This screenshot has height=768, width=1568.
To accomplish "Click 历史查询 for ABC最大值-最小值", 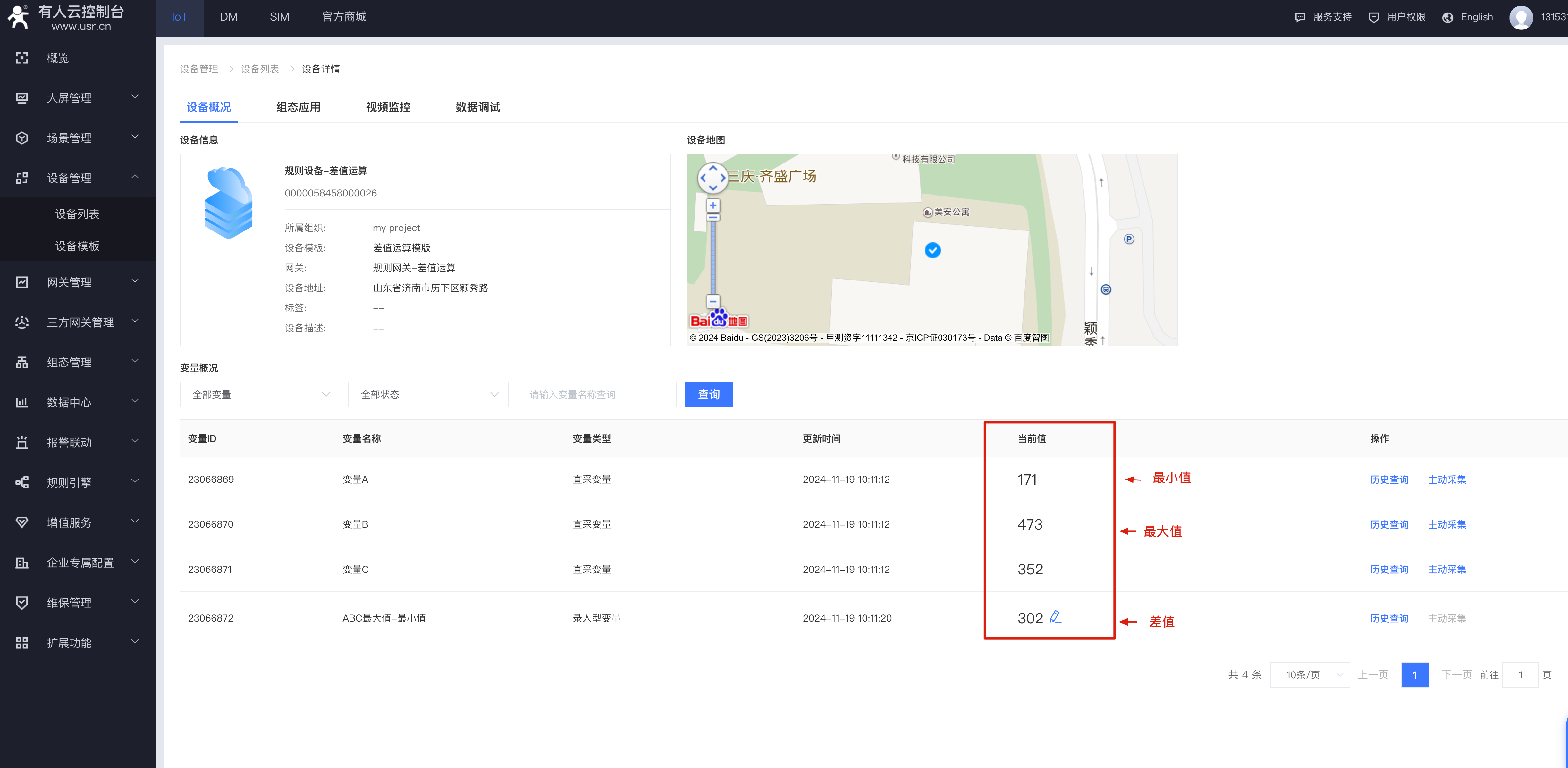I will click(1389, 618).
